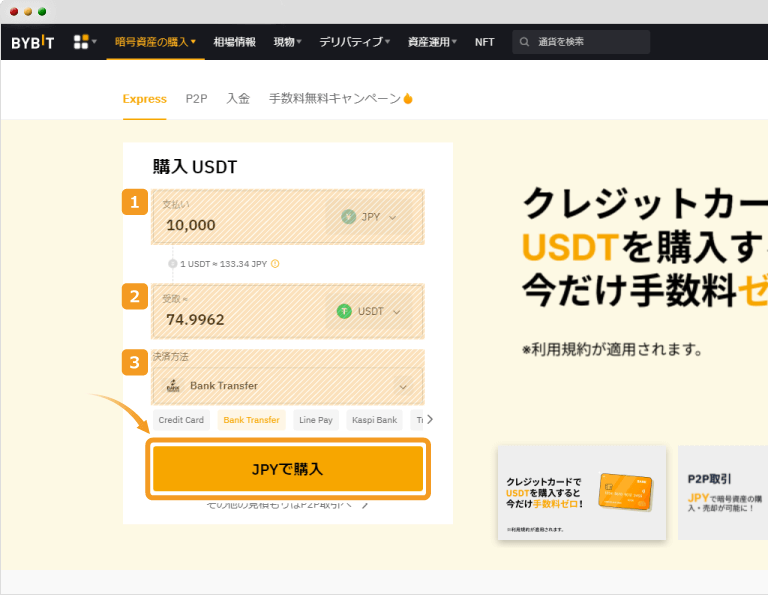The width and height of the screenshot is (768, 595).
Task: Open the P2P取引 promo card
Action: pos(723,493)
